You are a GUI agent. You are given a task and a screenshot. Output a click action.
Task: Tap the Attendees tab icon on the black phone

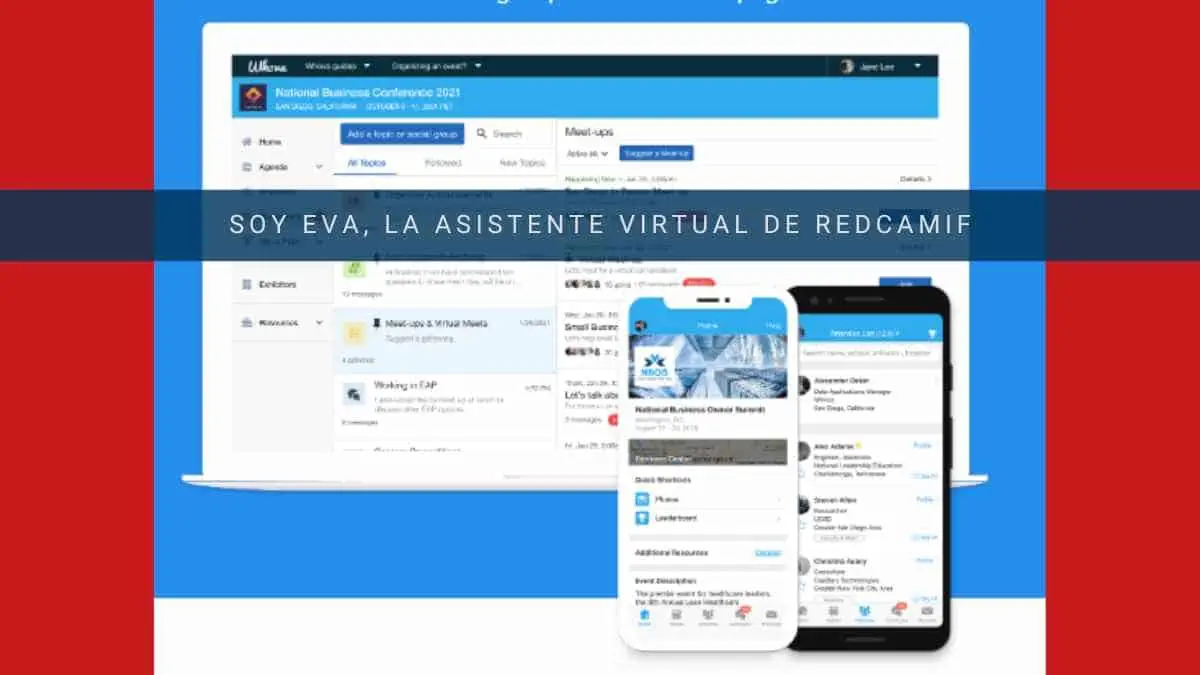point(864,612)
